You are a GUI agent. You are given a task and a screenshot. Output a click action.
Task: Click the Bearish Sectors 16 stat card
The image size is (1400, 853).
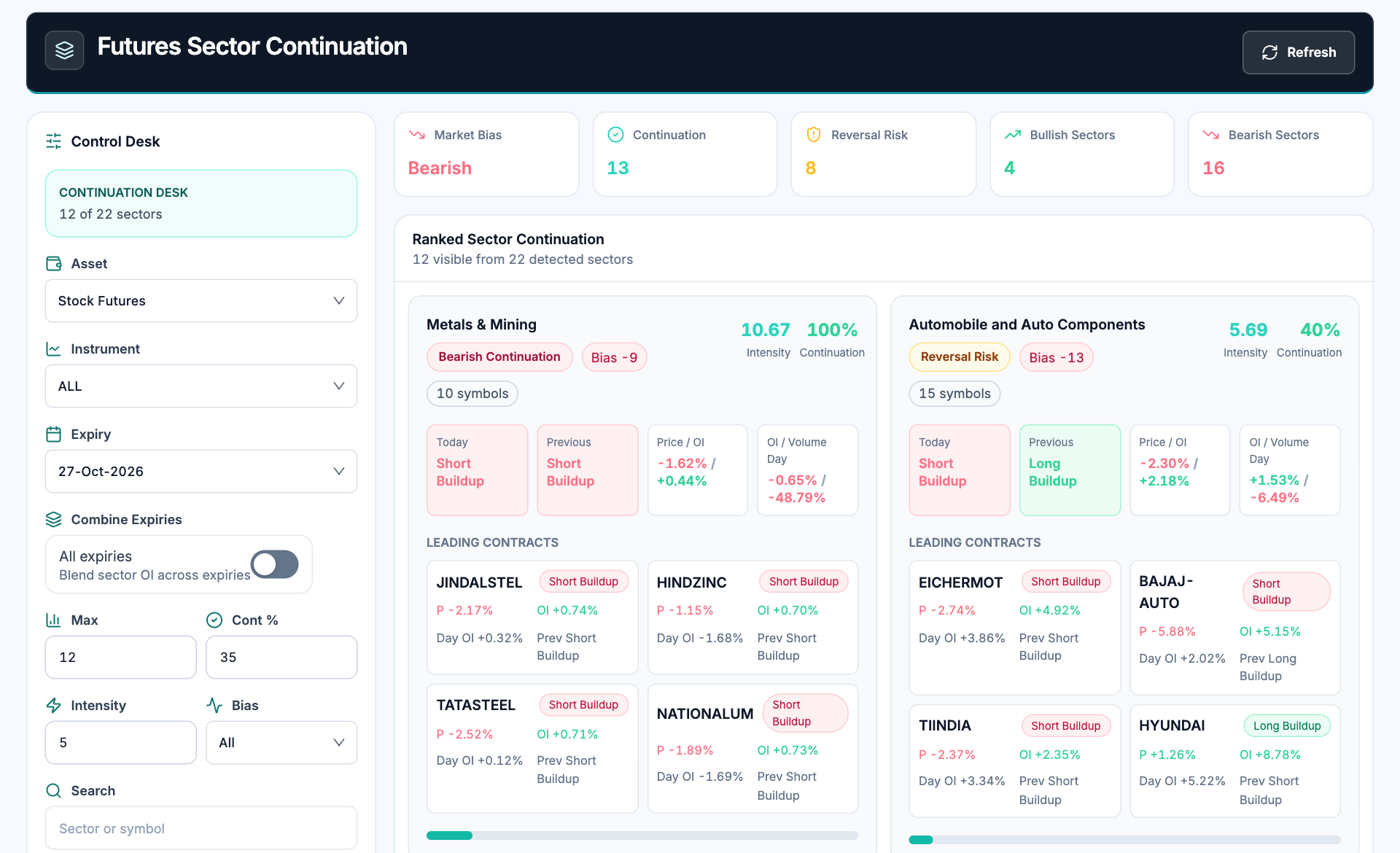(1280, 154)
